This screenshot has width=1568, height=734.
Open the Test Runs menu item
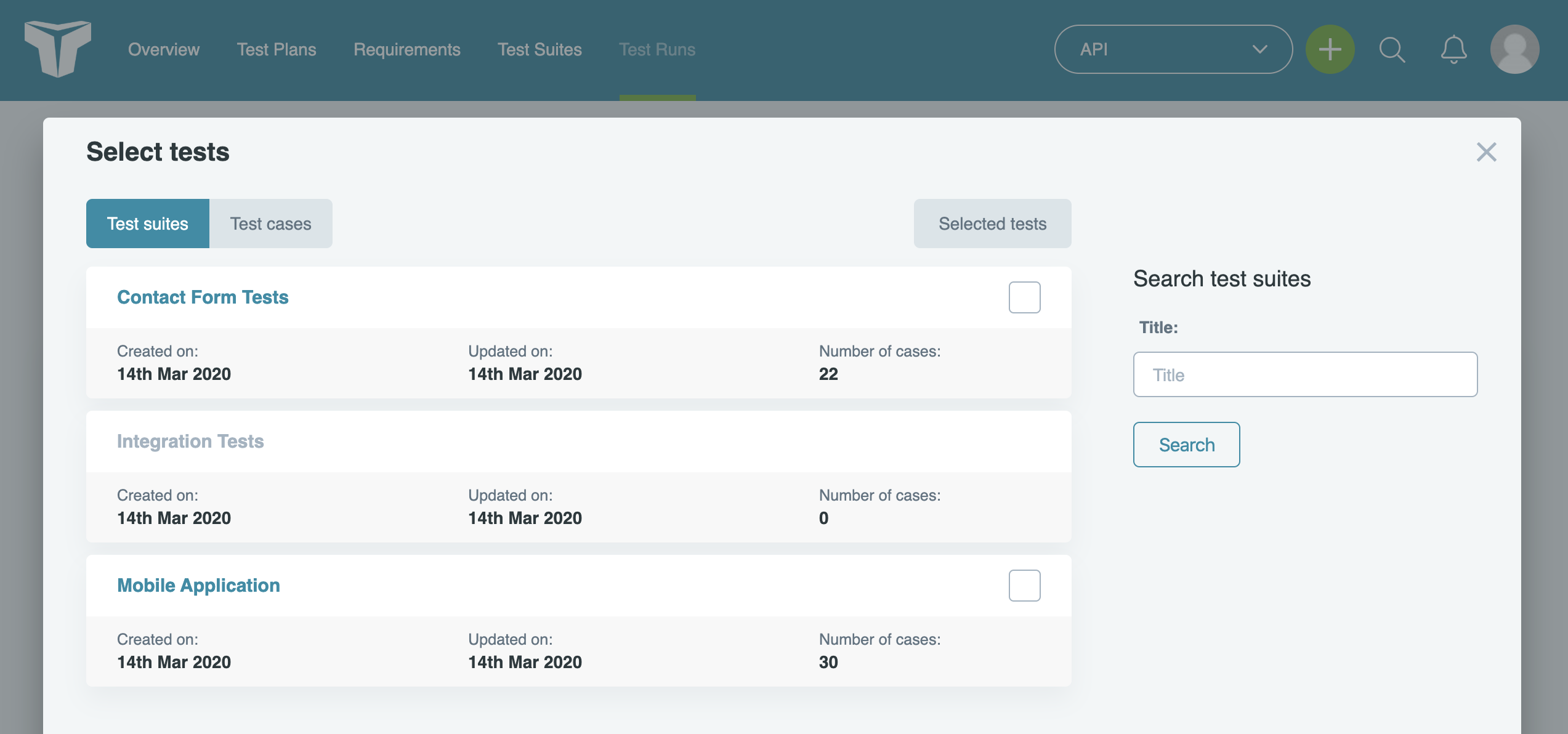coord(657,49)
